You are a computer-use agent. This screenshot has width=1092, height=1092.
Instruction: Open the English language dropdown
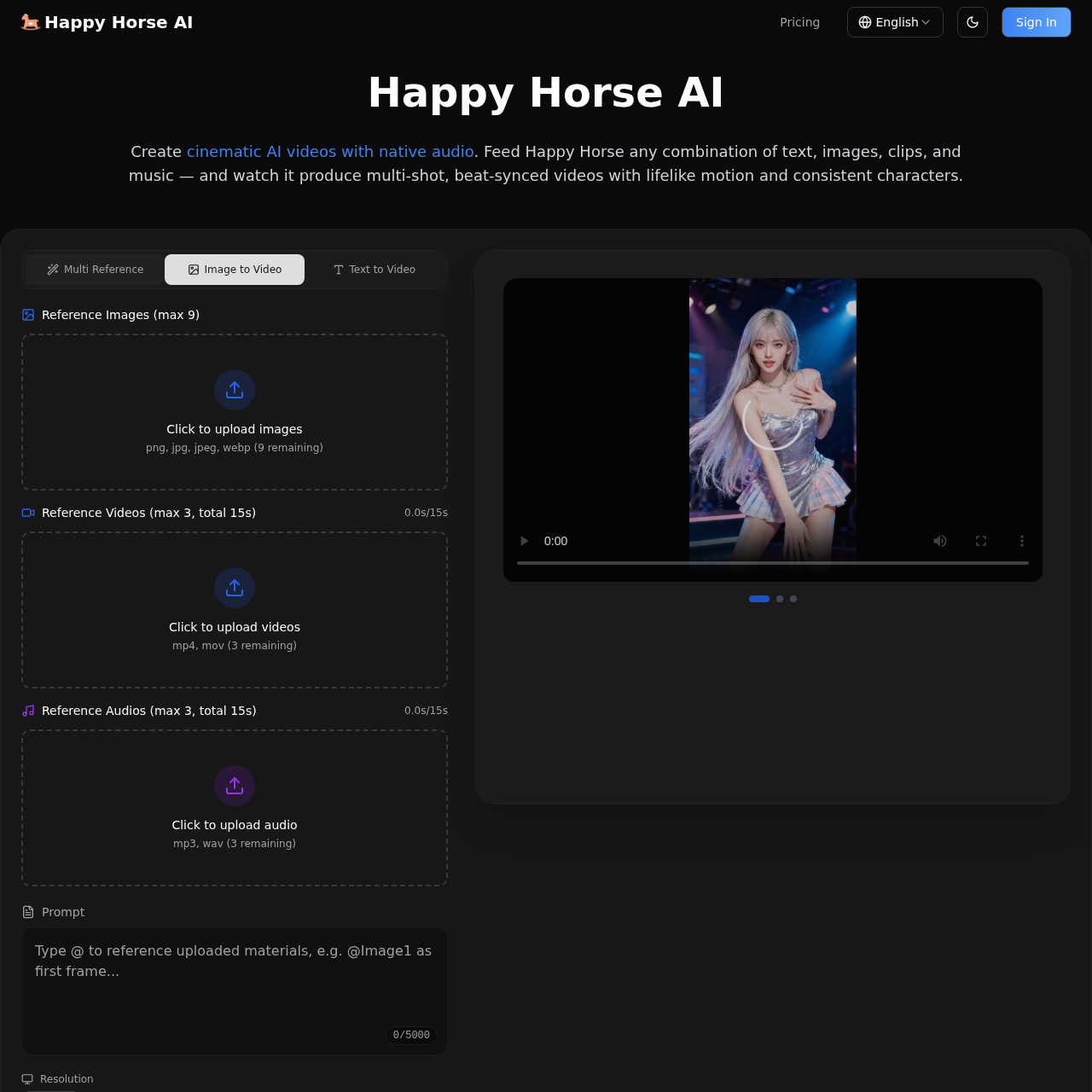(895, 22)
